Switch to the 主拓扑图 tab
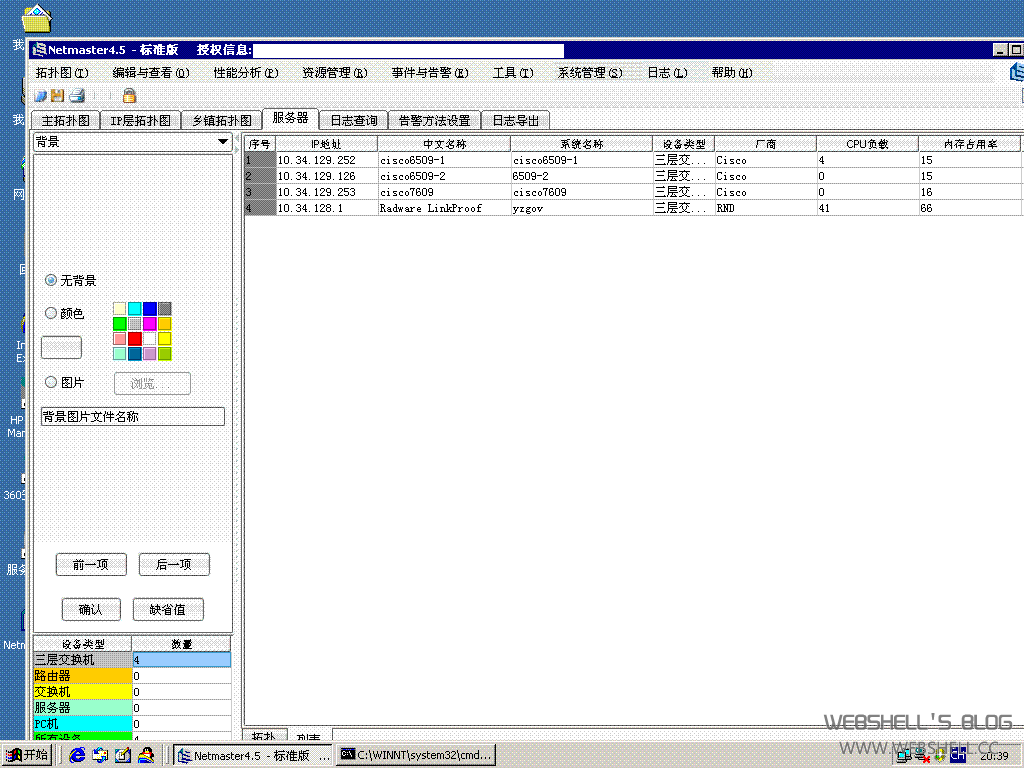The height and width of the screenshot is (768, 1024). (65, 120)
